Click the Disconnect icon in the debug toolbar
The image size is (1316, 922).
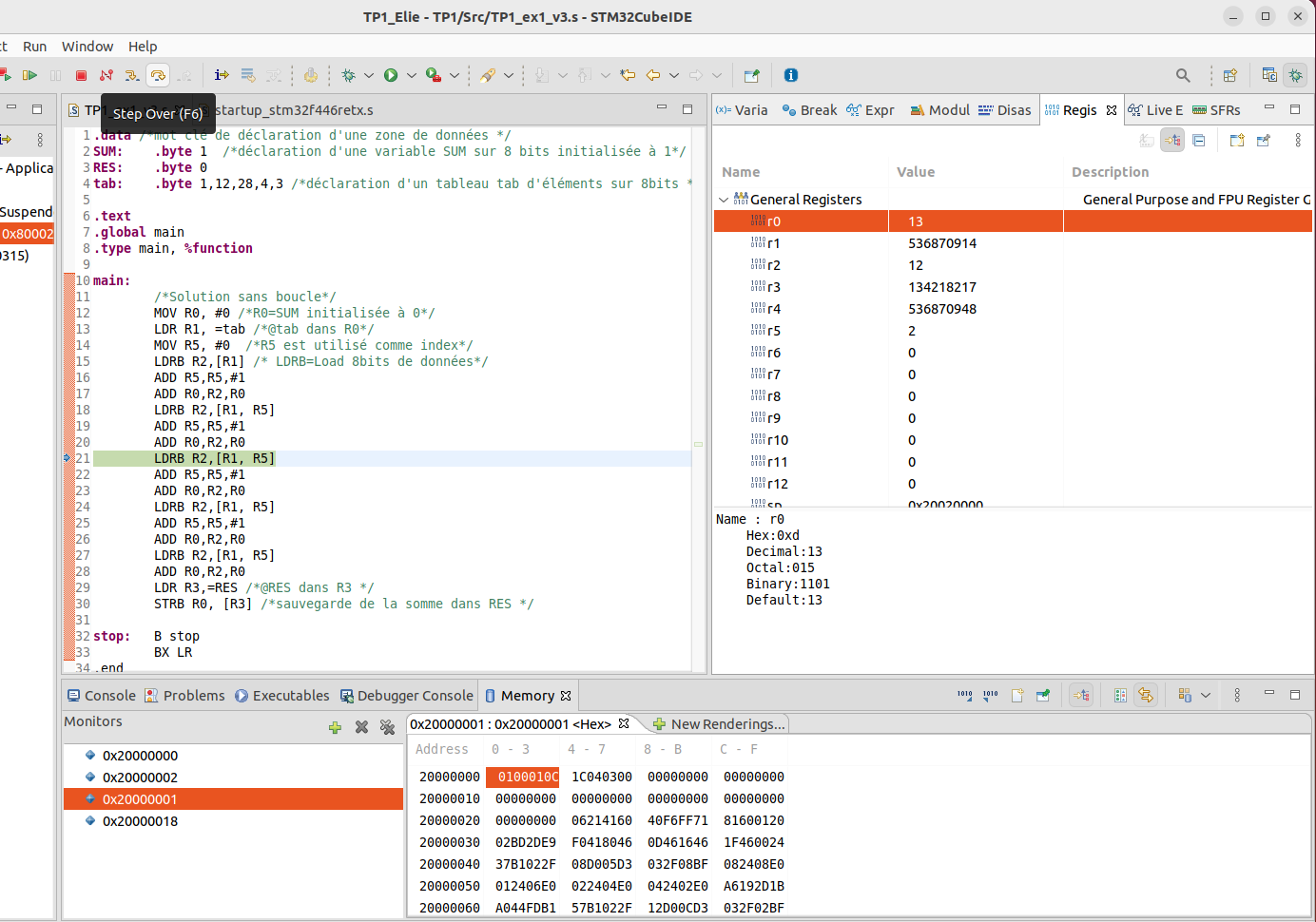click(106, 75)
